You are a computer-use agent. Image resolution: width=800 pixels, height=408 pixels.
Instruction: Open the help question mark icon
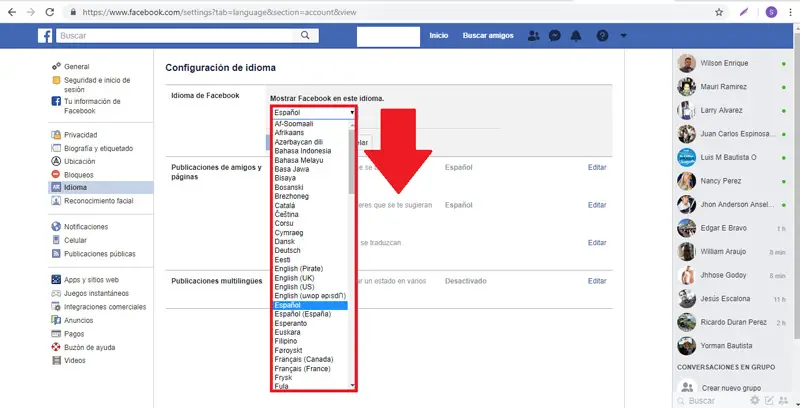click(x=603, y=36)
